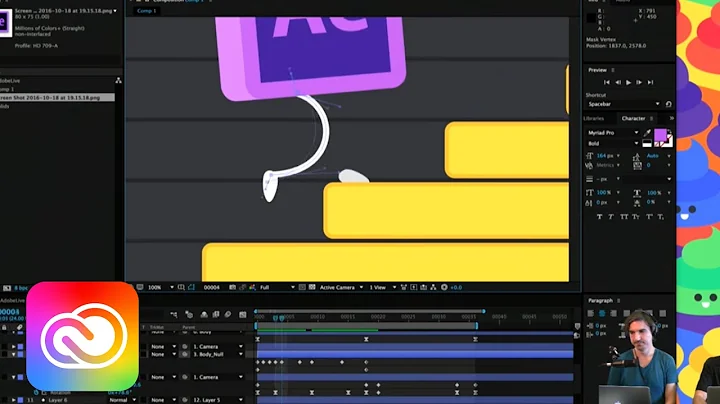The width and height of the screenshot is (720, 404).
Task: Enable motion blur for timeline layers
Action: pyautogui.click(x=228, y=314)
